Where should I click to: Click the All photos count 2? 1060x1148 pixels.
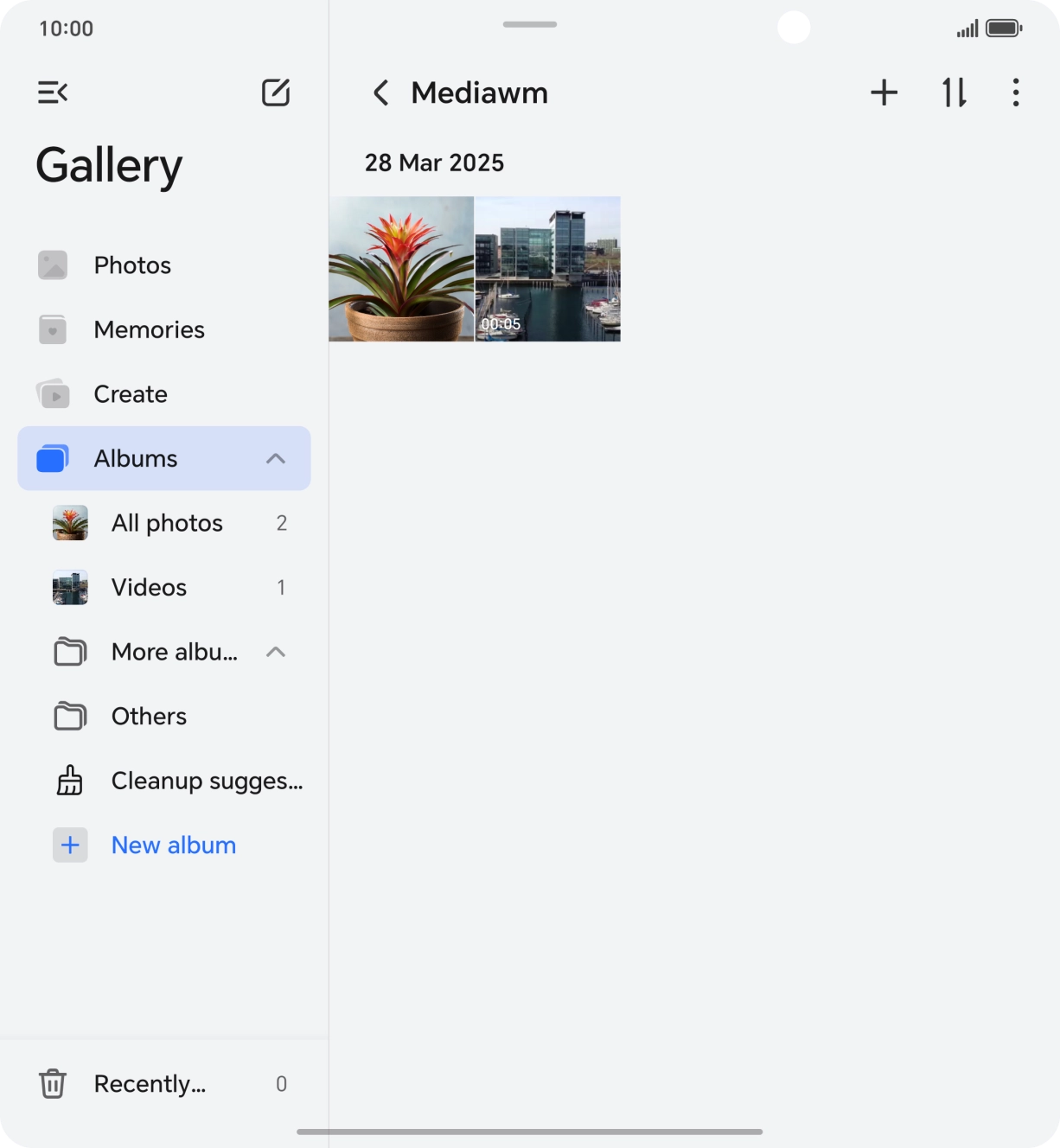(x=282, y=523)
